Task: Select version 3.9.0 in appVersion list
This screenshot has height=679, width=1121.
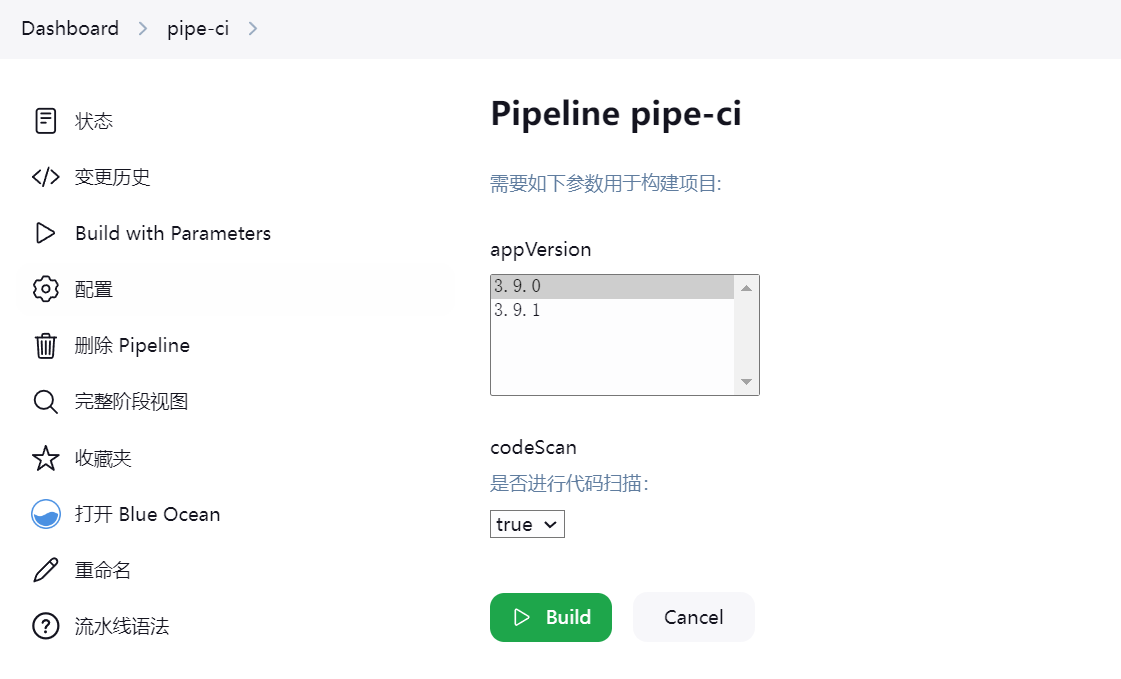Action: pos(613,287)
